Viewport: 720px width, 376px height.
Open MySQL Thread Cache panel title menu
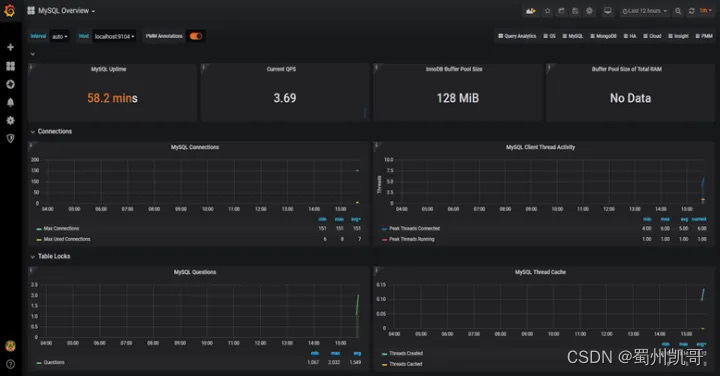540,272
